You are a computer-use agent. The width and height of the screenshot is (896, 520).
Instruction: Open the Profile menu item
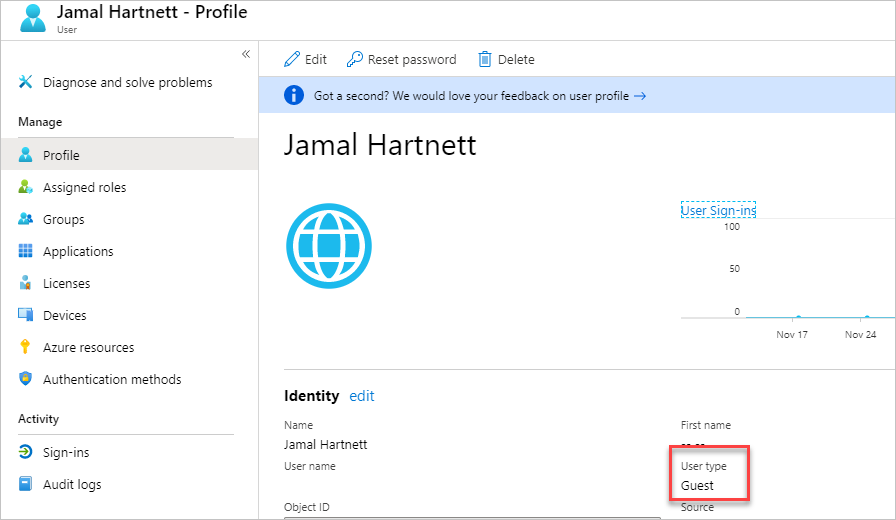point(61,155)
